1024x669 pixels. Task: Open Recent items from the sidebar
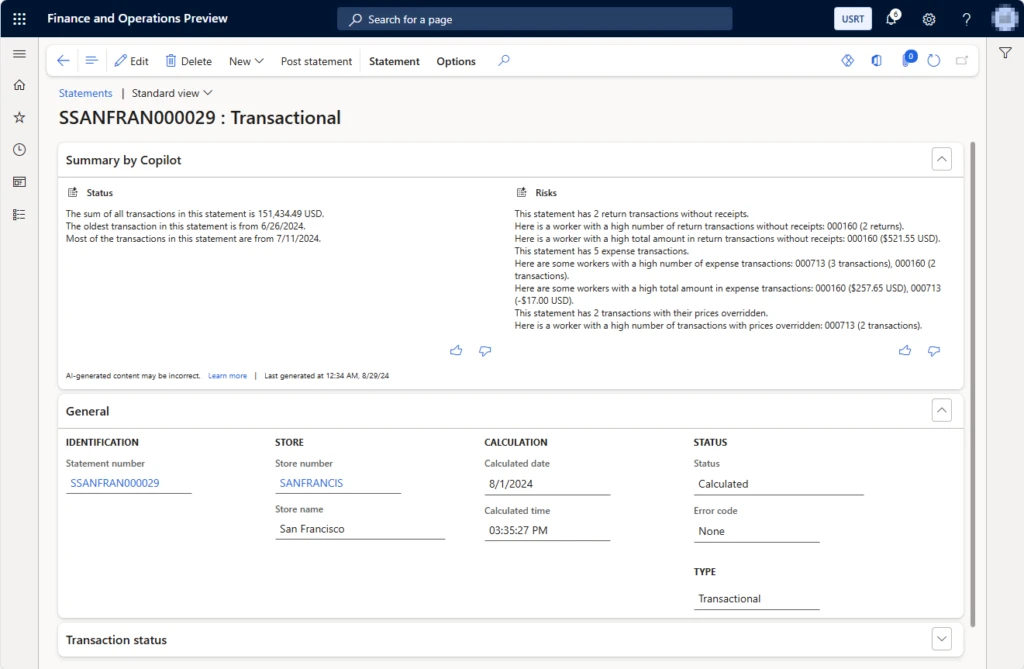point(18,149)
